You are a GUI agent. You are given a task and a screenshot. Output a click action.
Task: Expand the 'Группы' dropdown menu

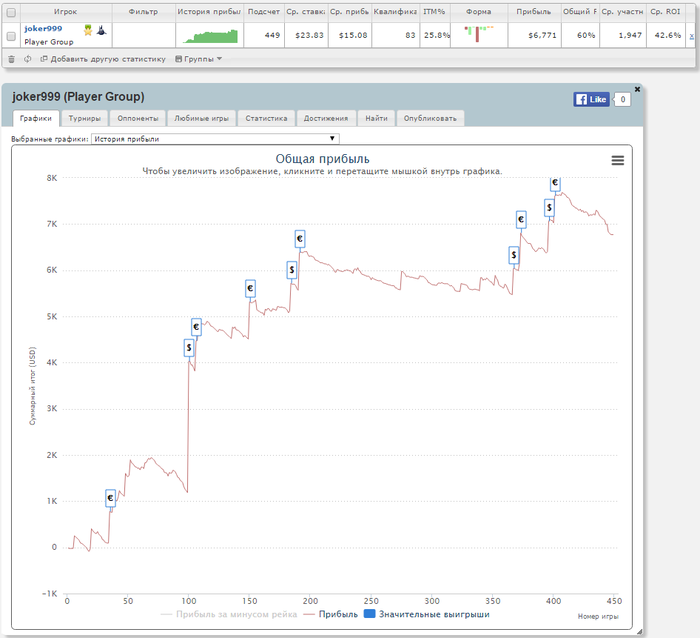click(198, 59)
